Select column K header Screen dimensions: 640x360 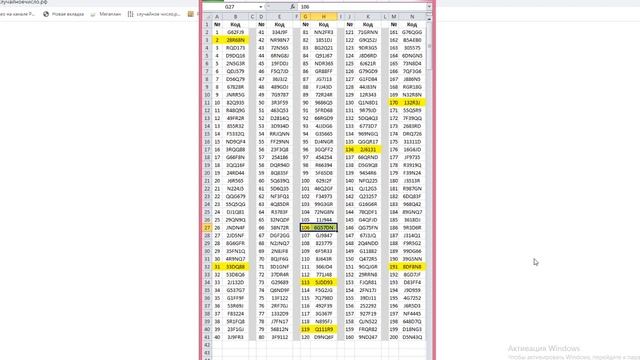point(368,17)
